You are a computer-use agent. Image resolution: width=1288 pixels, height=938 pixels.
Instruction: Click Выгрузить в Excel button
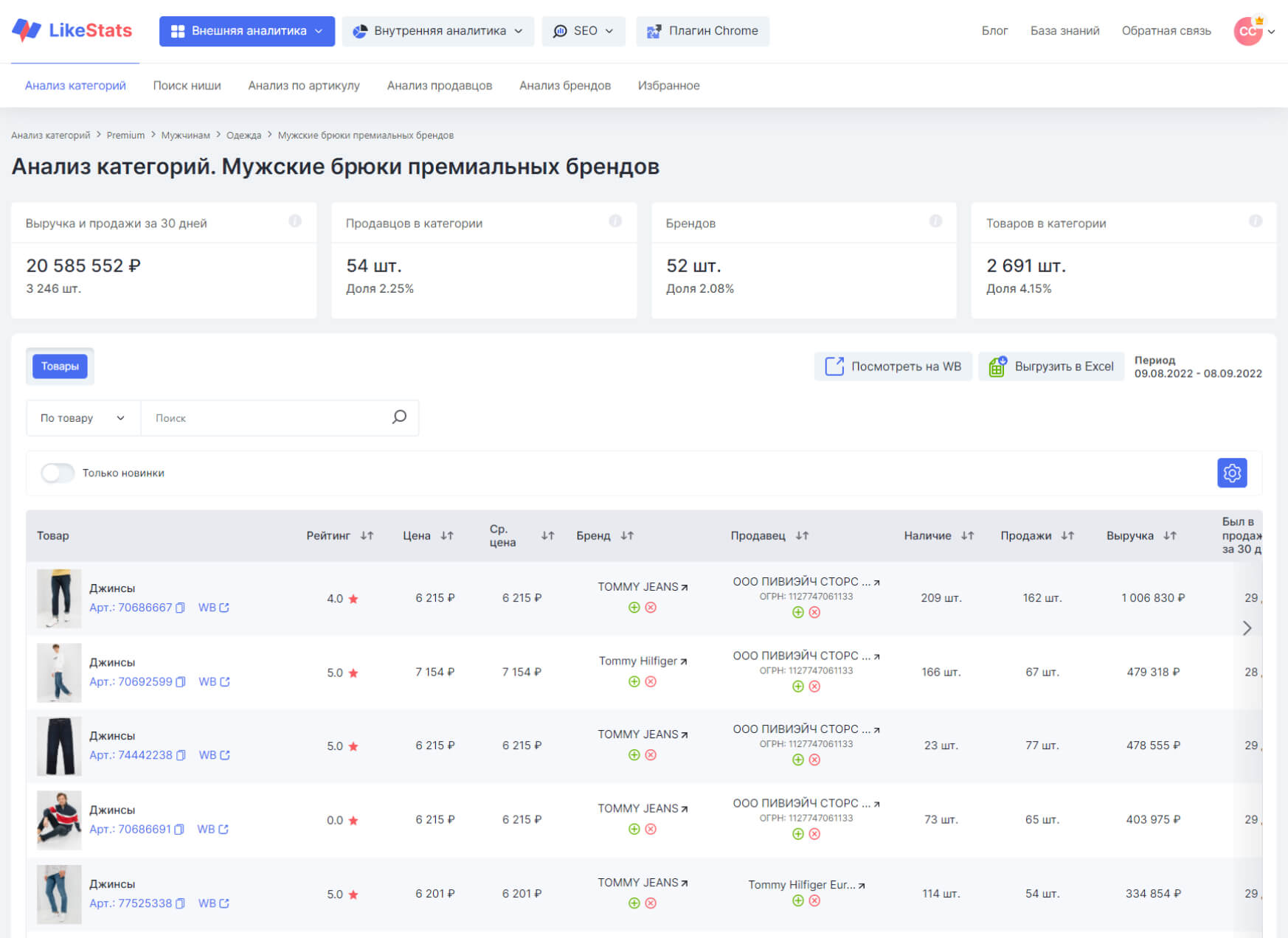1051,366
